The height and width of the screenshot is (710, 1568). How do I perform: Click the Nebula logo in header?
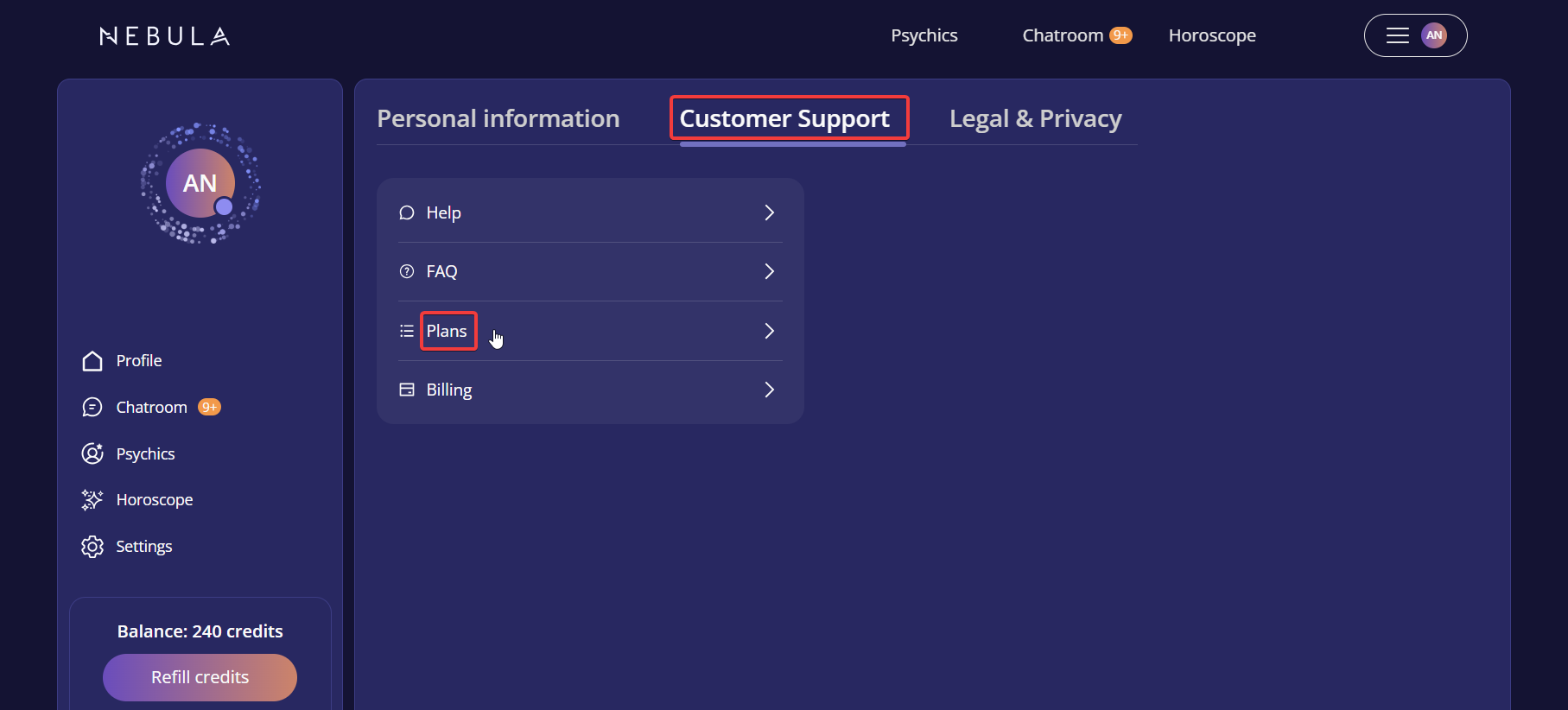click(x=165, y=36)
